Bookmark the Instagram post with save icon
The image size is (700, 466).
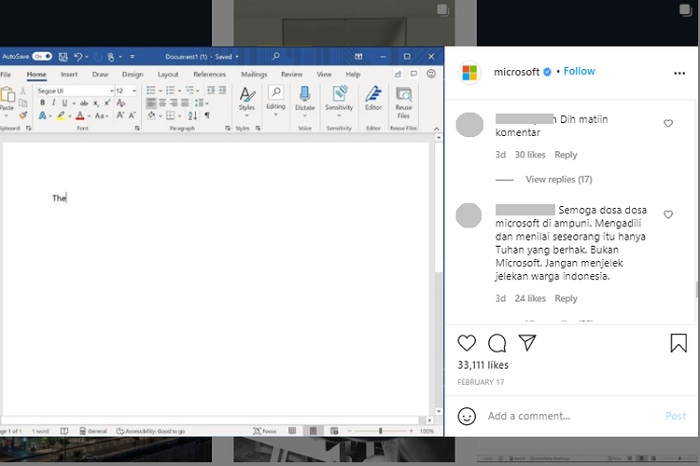[x=679, y=343]
